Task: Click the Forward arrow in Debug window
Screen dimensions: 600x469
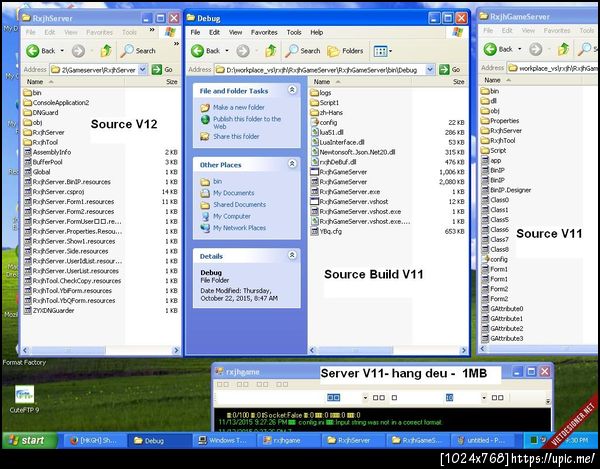Action: (x=243, y=50)
